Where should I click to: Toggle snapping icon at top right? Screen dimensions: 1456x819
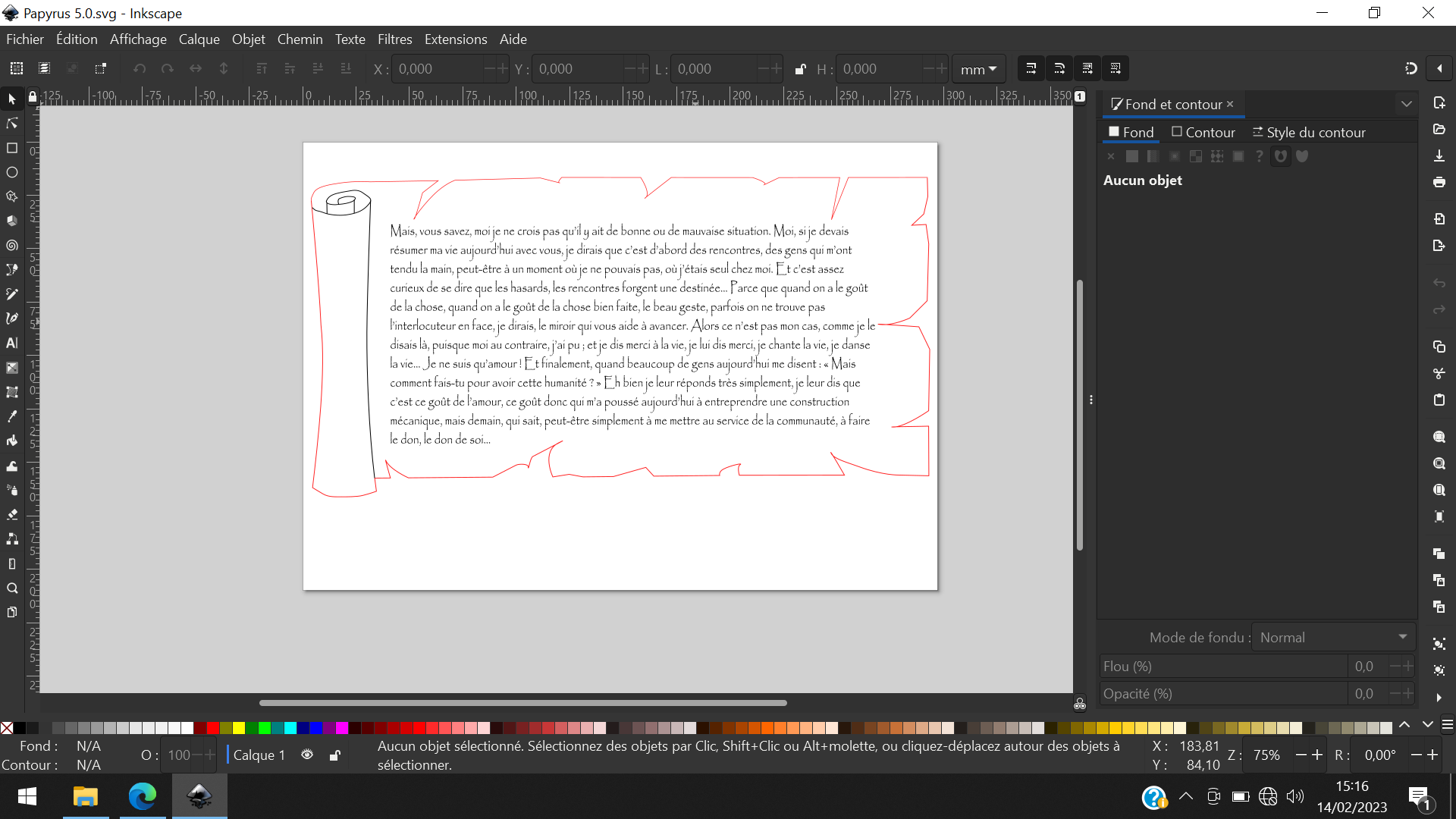tap(1410, 68)
